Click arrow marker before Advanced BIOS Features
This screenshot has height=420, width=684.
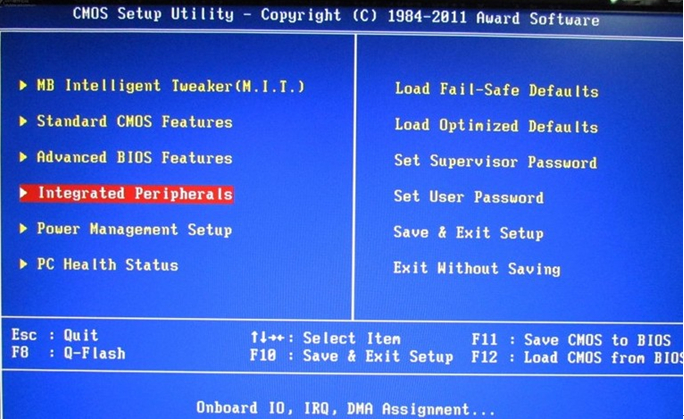(x=23, y=157)
